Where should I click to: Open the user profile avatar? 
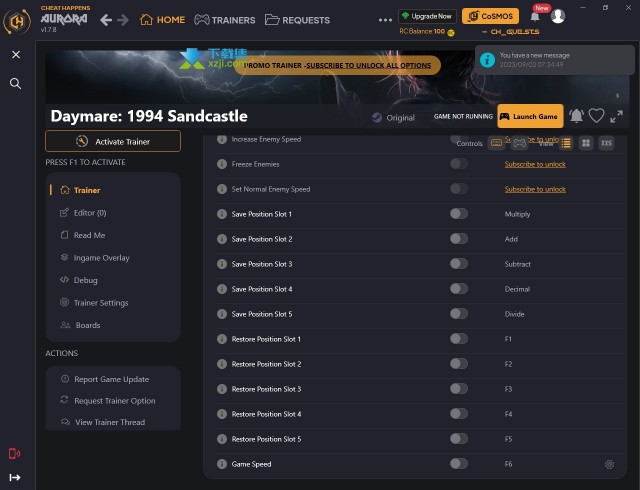558,16
